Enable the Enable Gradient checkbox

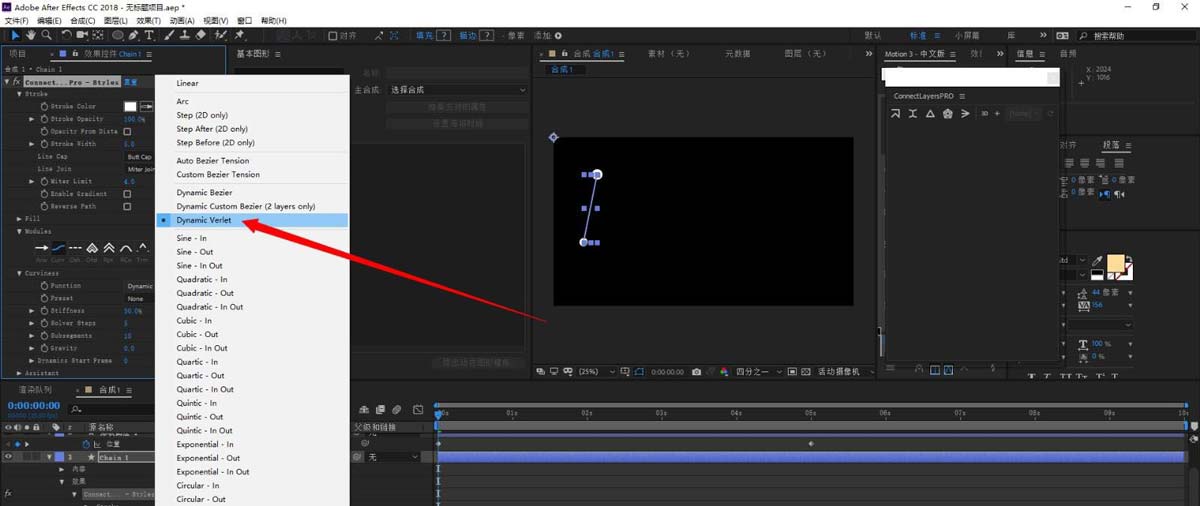(x=127, y=194)
